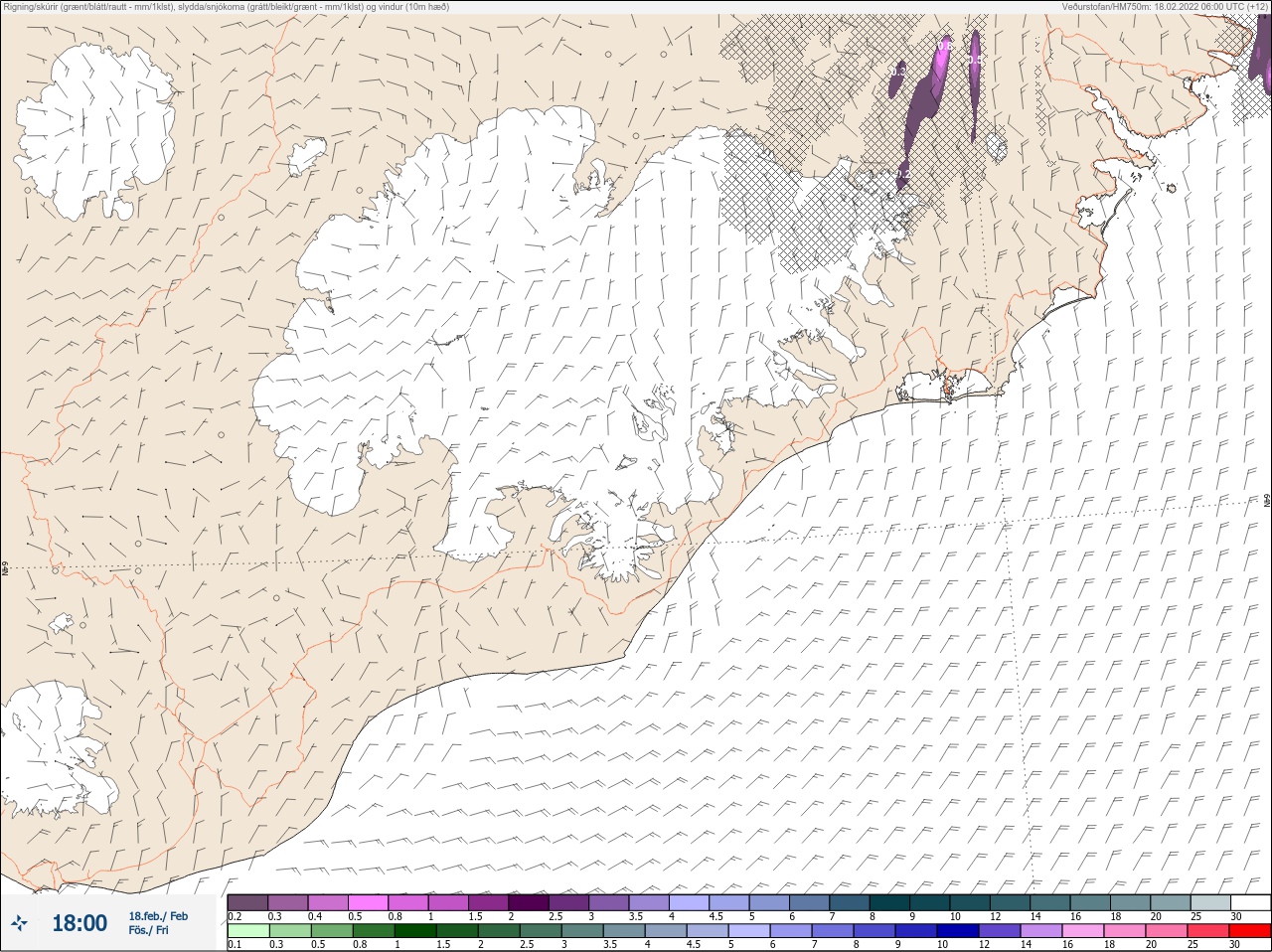1272x952 pixels.
Task: Pick the dark purple 2 snow legend swatch
Action: 529,902
